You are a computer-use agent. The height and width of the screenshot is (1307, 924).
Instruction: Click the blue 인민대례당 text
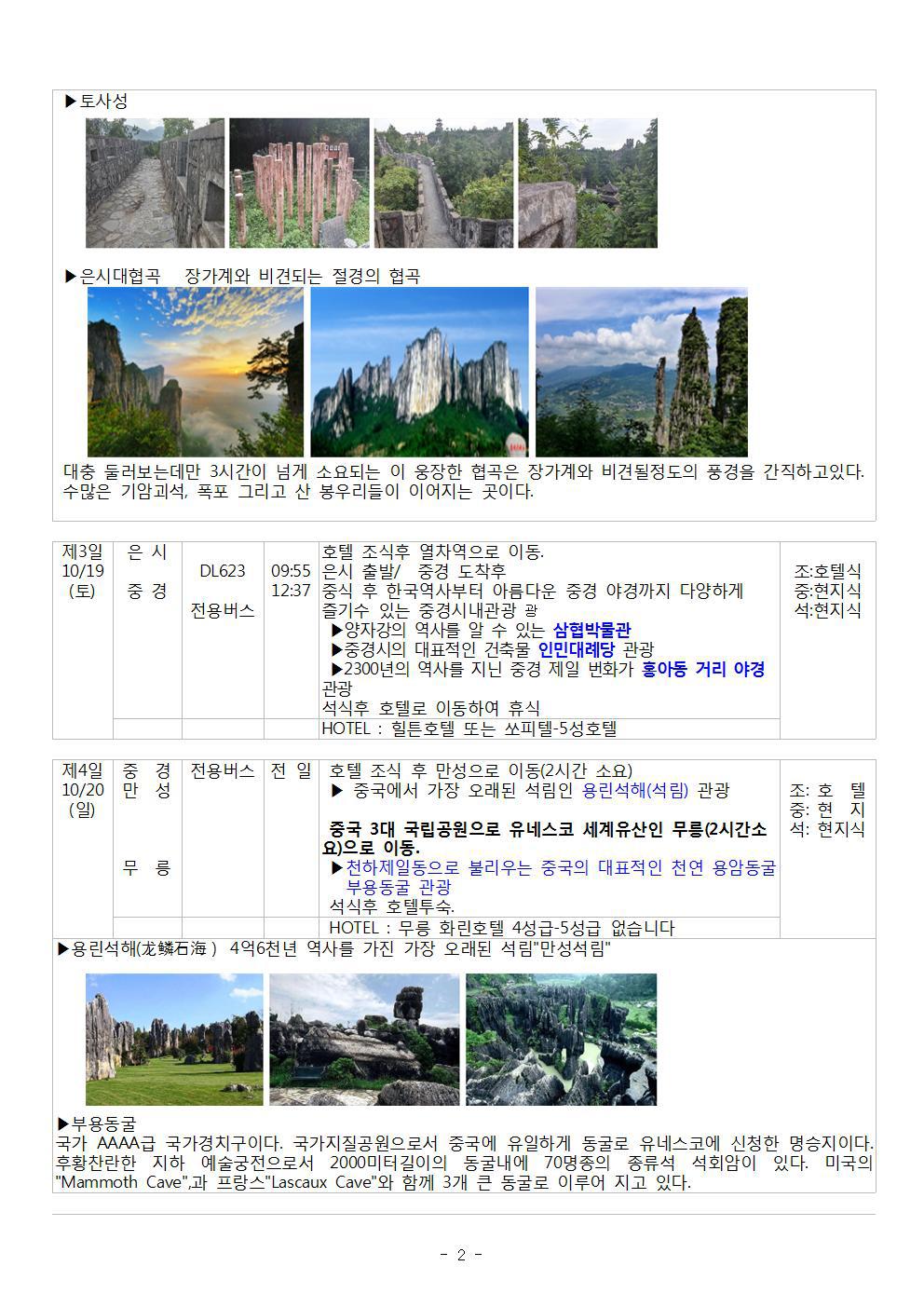click(x=577, y=649)
